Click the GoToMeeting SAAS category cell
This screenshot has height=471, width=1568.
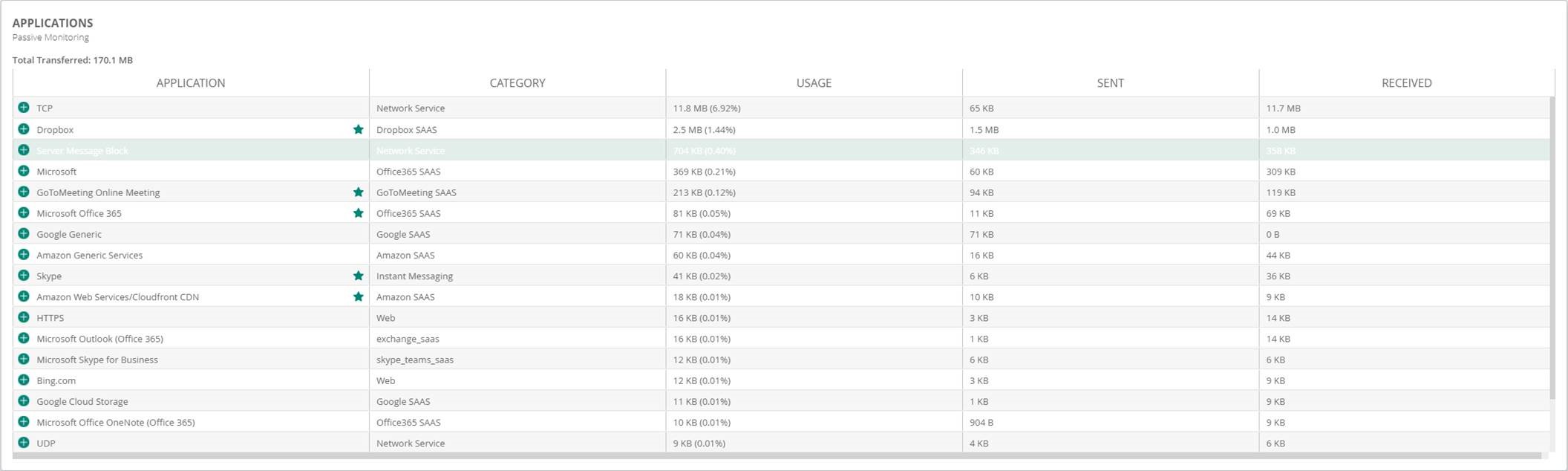[x=517, y=192]
